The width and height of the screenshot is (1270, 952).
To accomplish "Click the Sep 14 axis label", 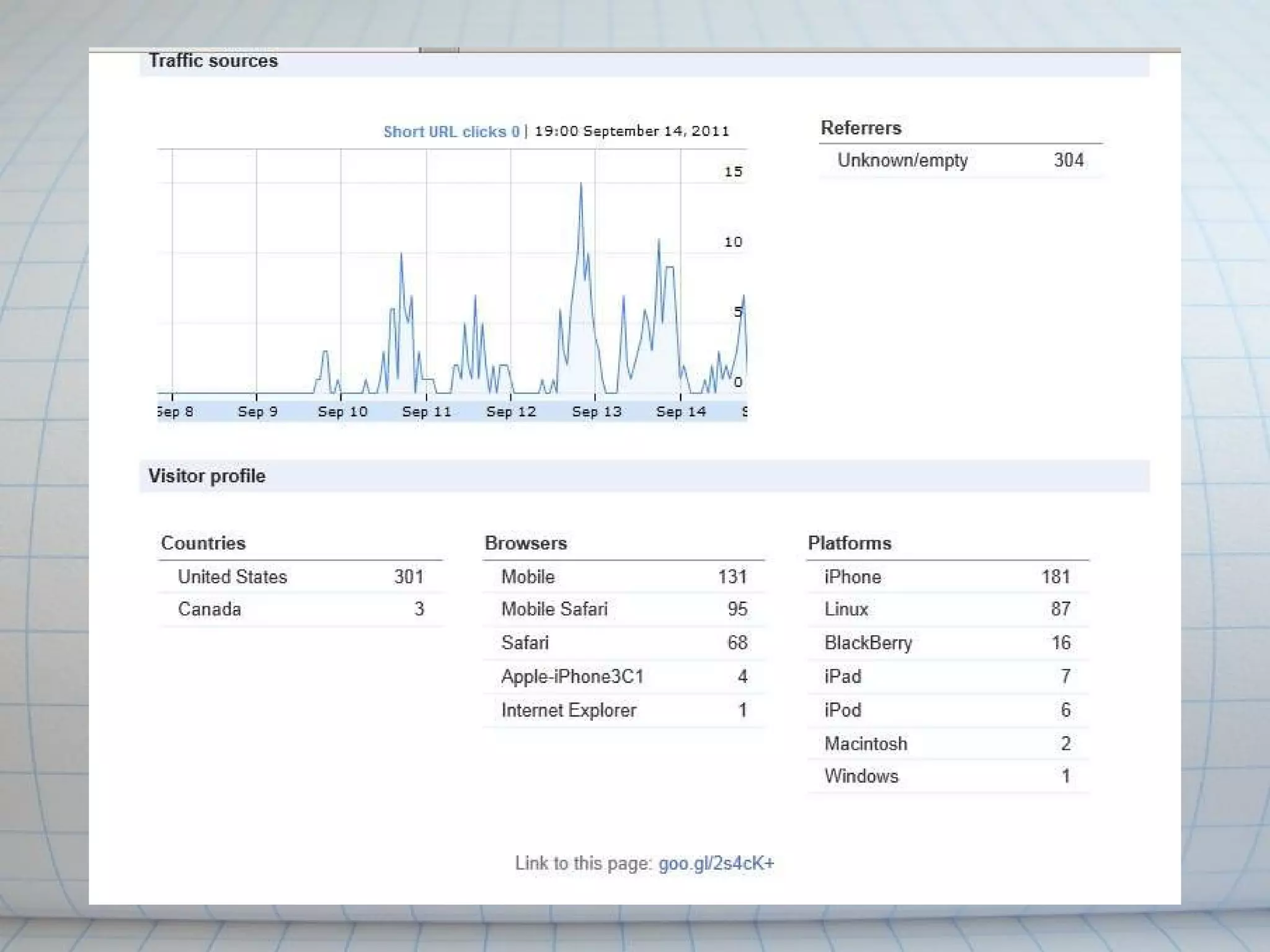I will (x=681, y=412).
